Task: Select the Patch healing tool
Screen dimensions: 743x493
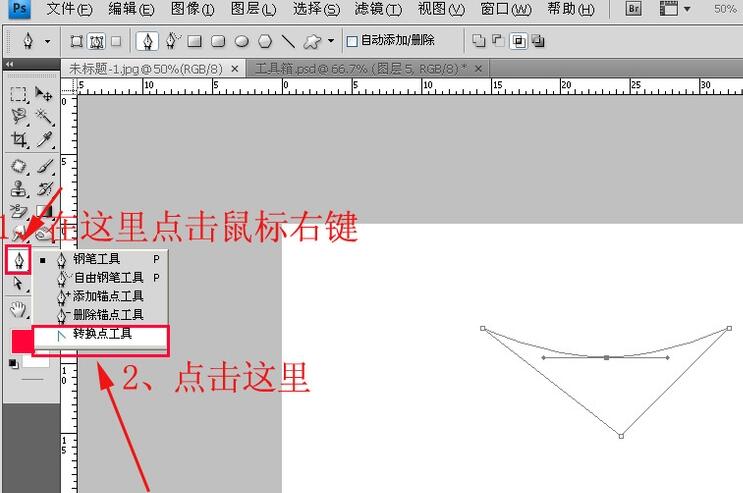Action: click(x=19, y=167)
